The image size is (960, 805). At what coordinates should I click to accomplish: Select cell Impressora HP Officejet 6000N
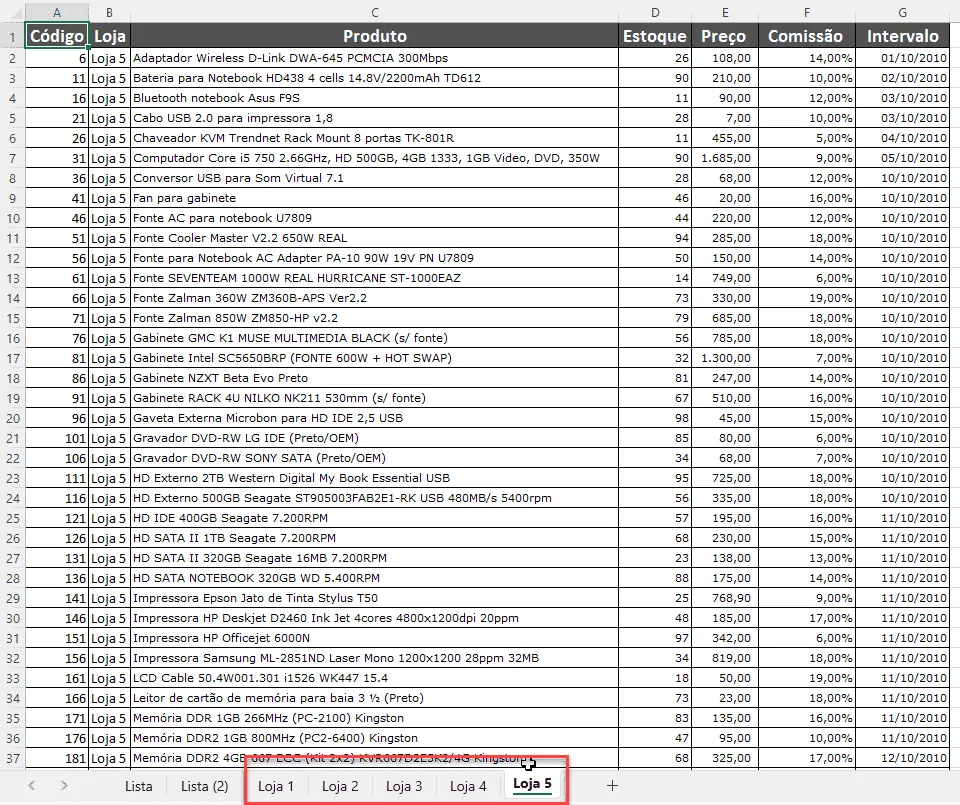375,638
